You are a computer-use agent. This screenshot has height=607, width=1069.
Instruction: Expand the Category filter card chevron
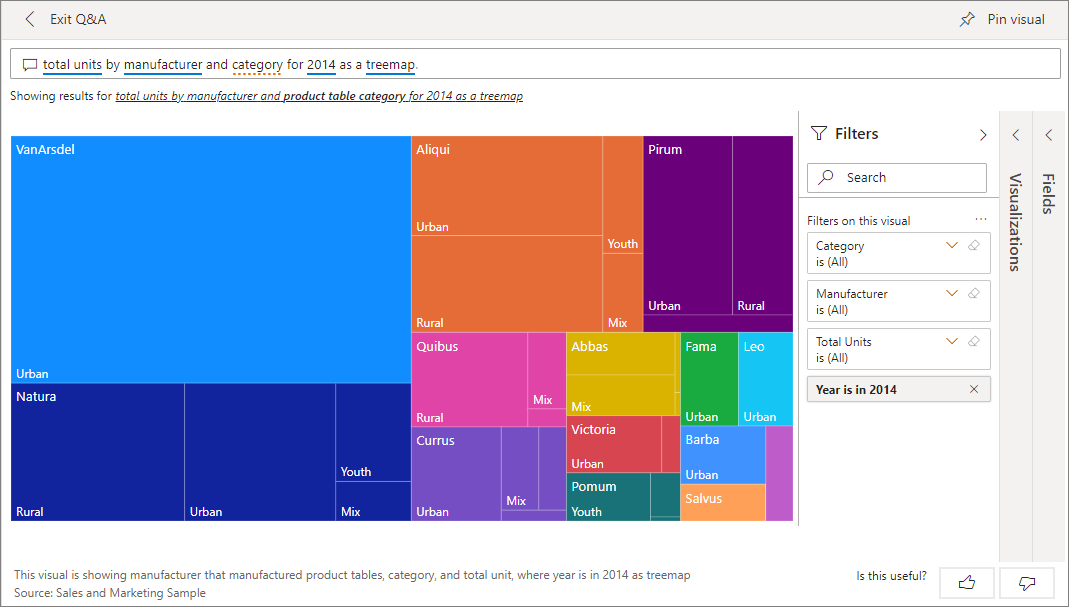(952, 246)
